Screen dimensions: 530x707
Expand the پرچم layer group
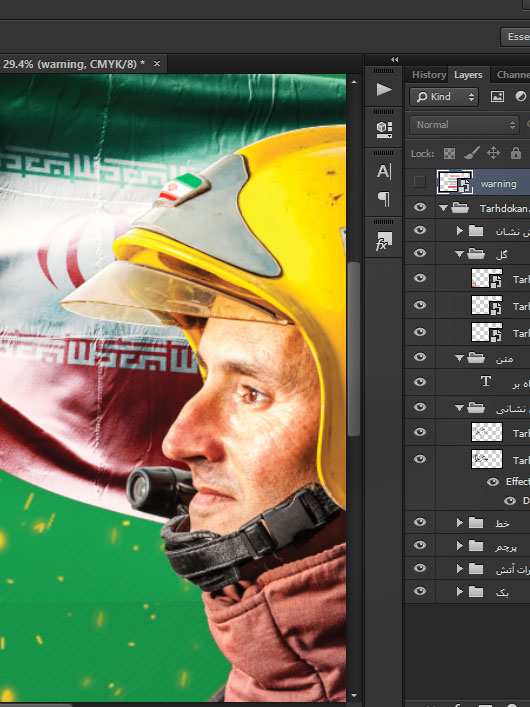(460, 546)
